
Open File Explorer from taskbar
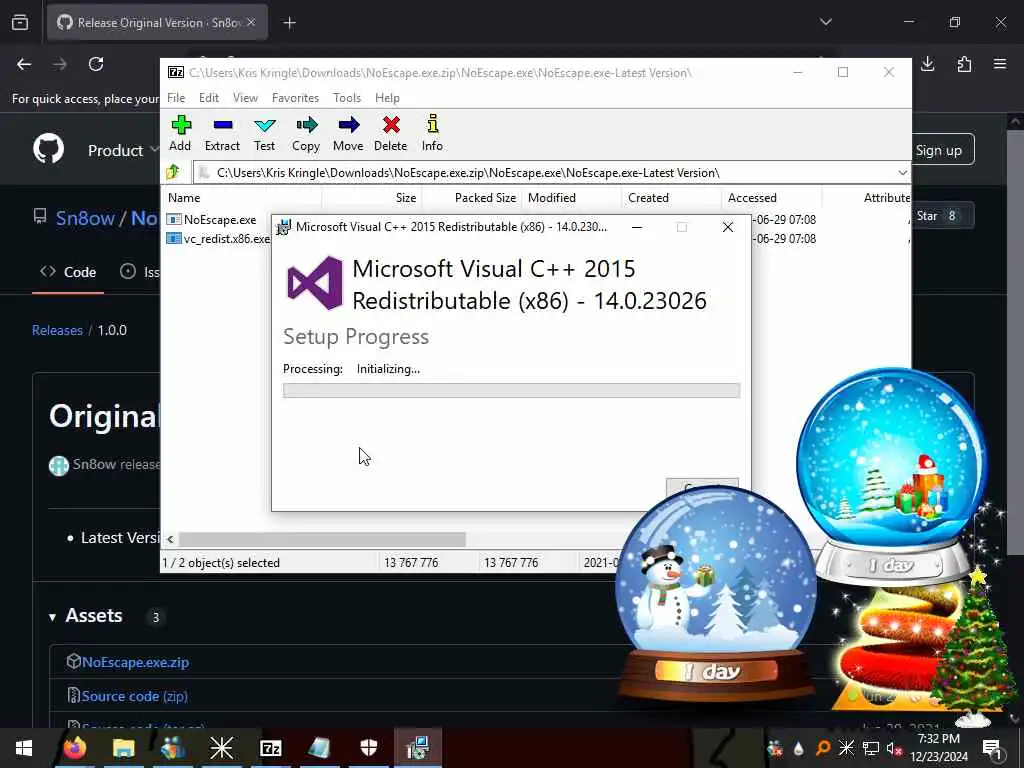[123, 748]
